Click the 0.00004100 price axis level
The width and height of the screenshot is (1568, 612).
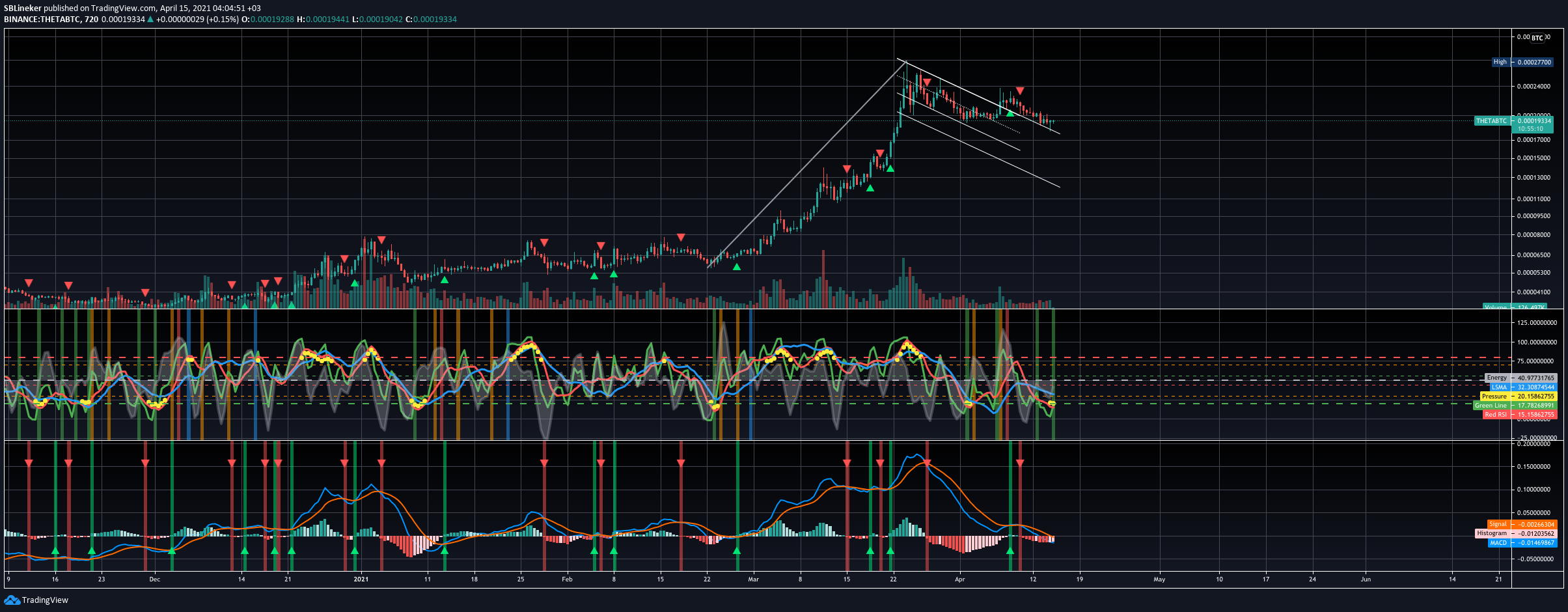[x=1533, y=292]
